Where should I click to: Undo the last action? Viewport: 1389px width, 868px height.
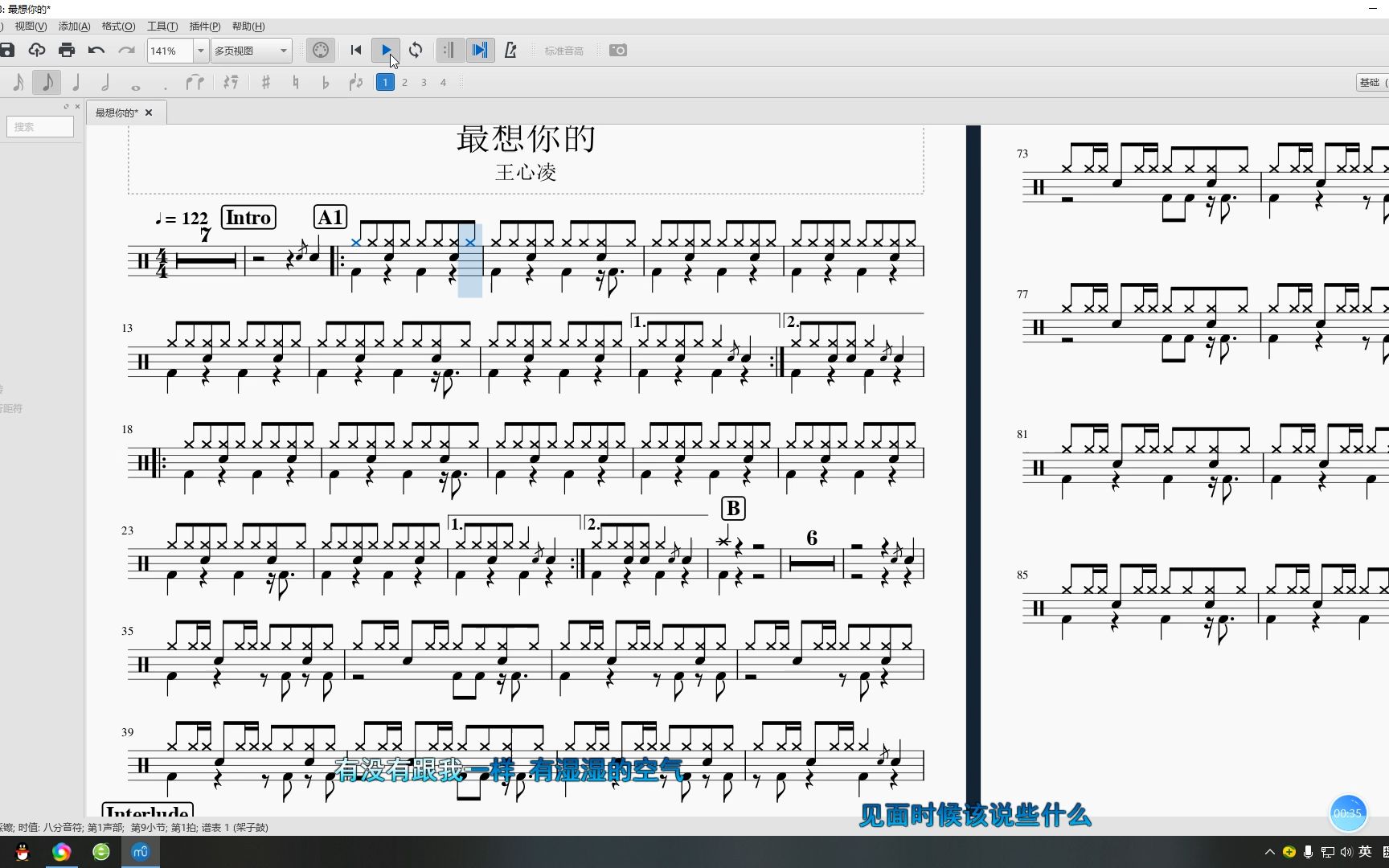pos(96,50)
